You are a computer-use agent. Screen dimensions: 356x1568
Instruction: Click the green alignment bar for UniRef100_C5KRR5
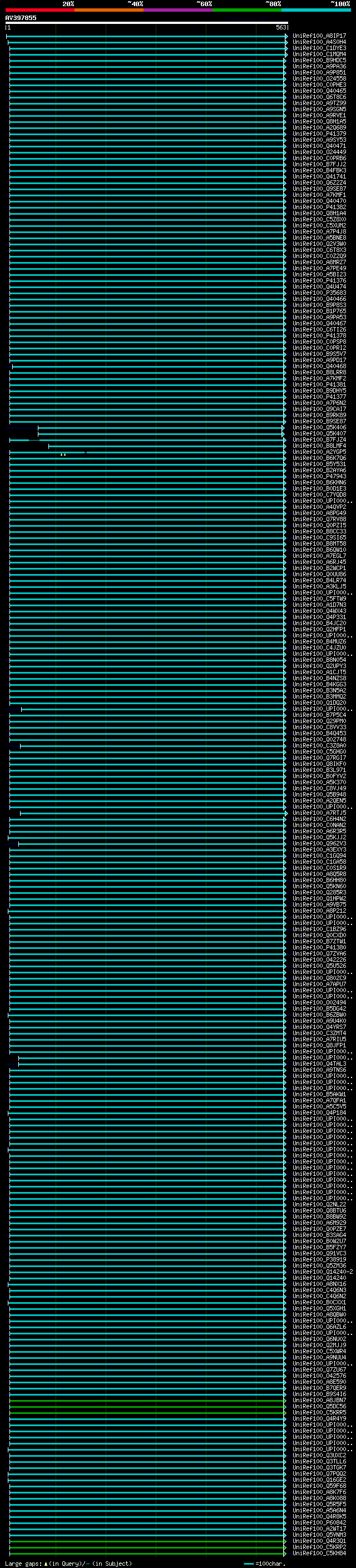(147, 1412)
